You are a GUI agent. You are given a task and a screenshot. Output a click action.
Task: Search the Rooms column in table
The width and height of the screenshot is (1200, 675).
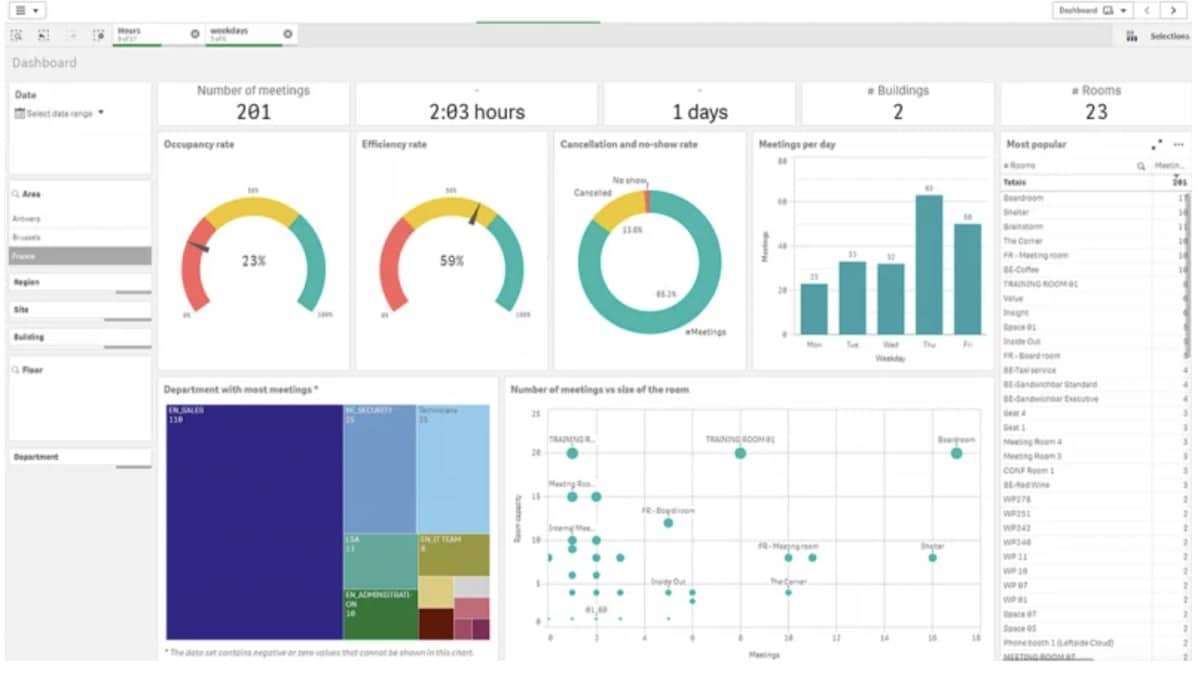1140,166
